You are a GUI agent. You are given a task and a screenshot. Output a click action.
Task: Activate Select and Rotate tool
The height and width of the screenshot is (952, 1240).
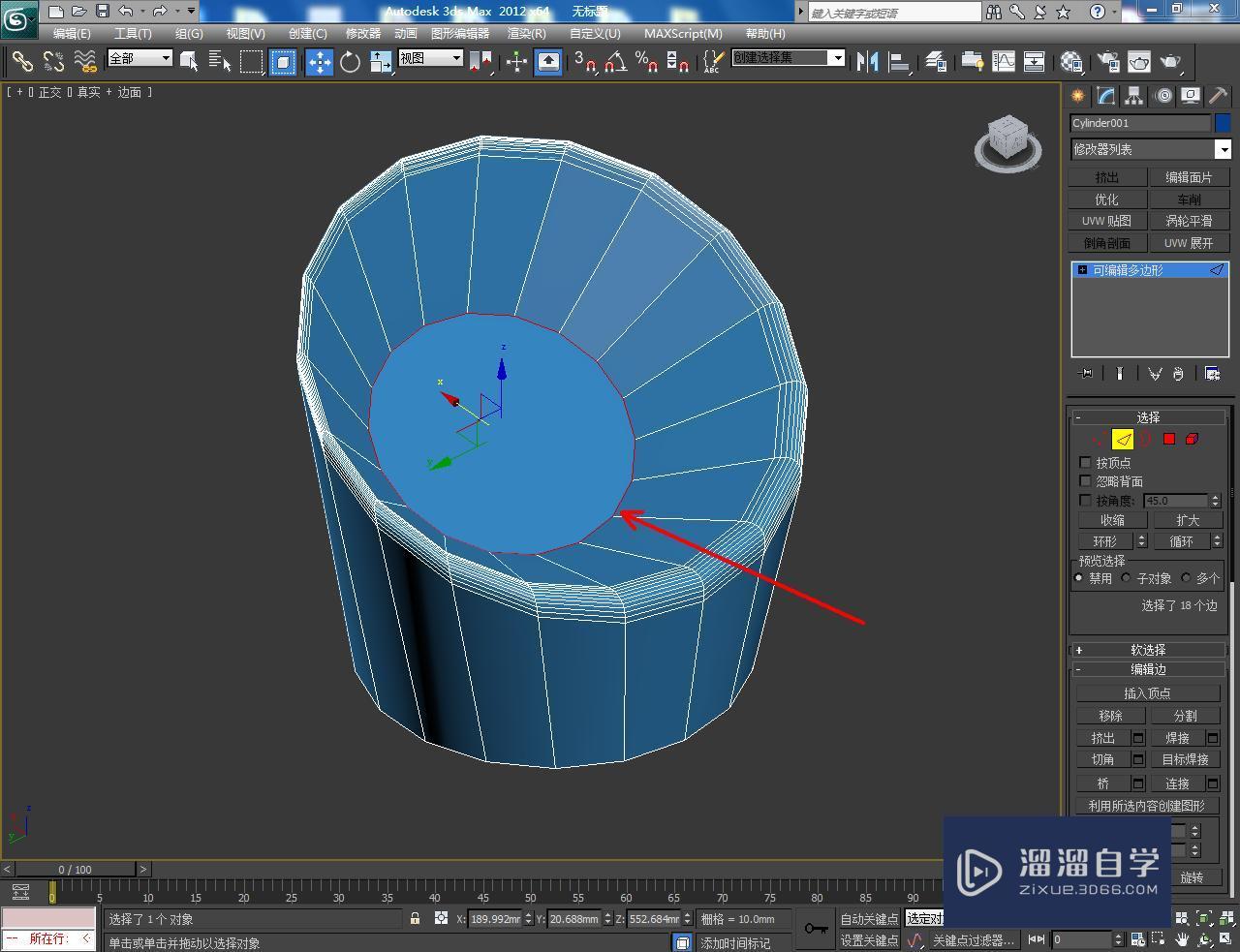click(350, 62)
